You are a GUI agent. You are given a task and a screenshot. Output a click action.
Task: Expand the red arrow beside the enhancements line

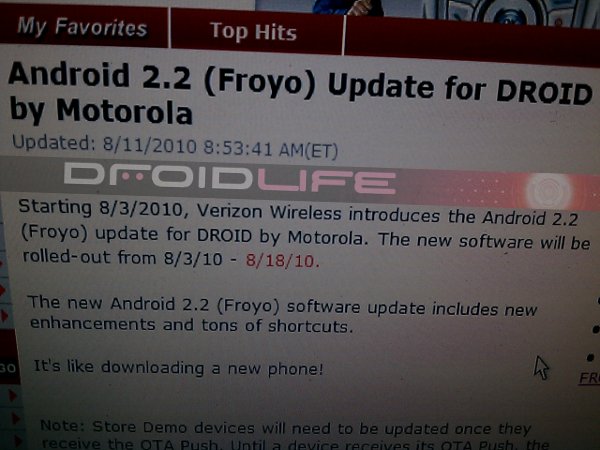pyautogui.click(x=4, y=316)
